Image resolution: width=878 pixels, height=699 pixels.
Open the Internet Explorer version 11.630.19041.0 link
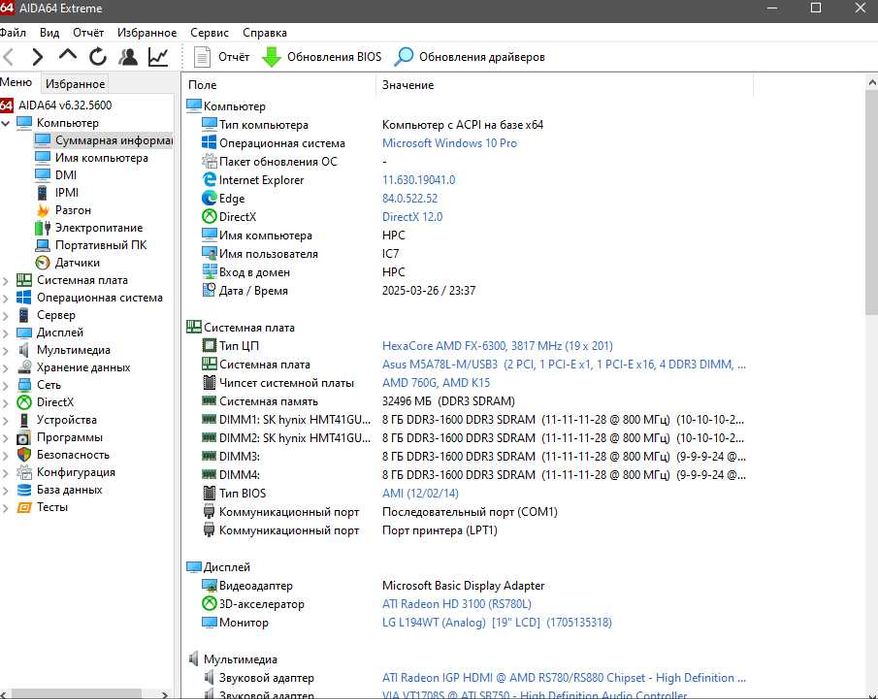(x=418, y=180)
